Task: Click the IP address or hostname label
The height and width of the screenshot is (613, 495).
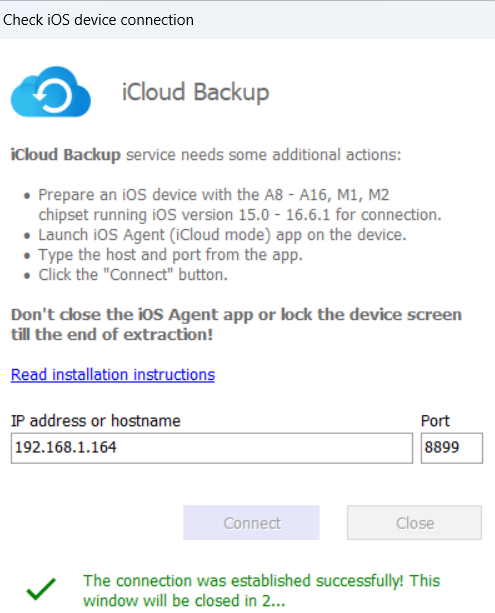Action: coord(96,421)
